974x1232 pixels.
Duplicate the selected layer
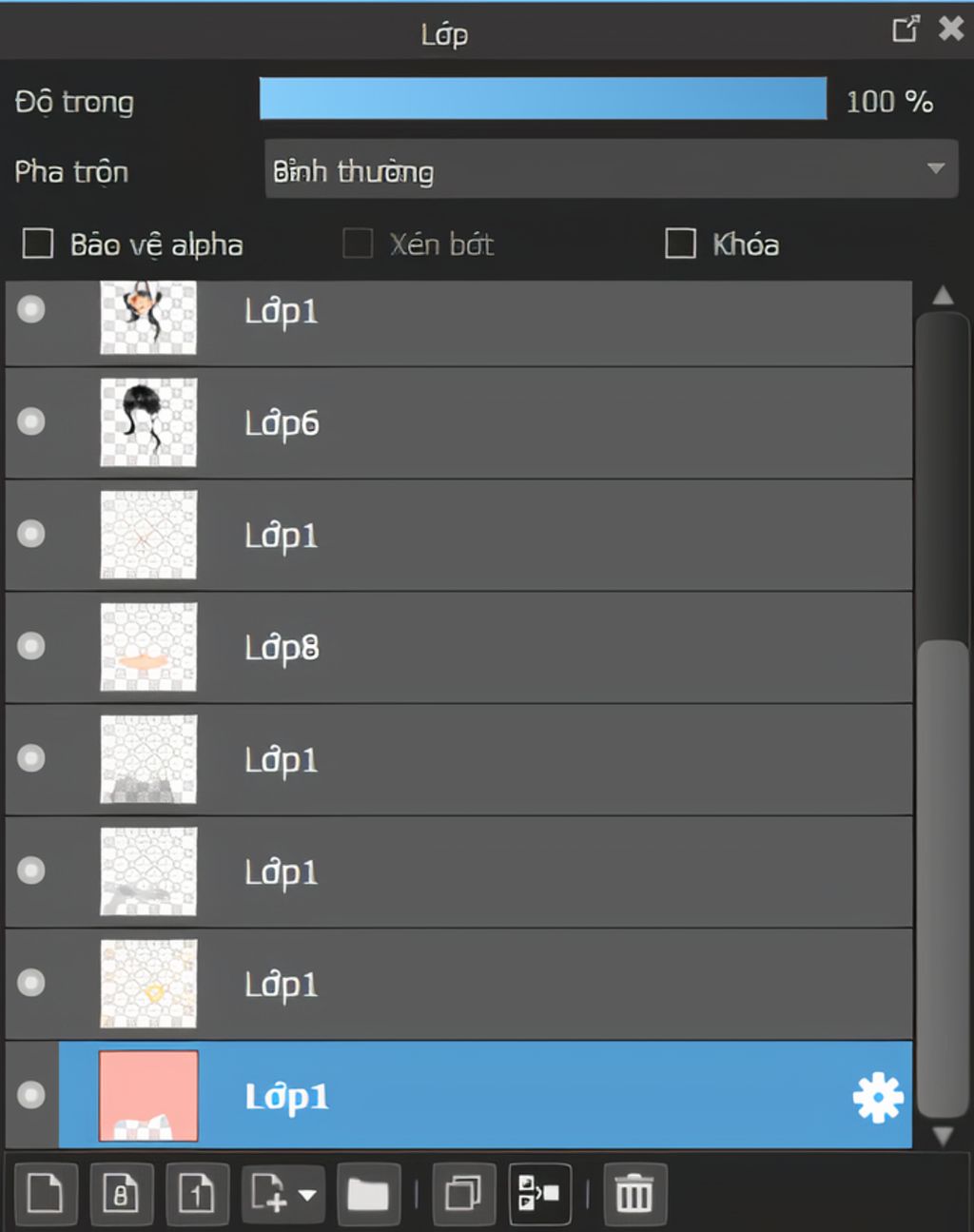click(463, 1193)
